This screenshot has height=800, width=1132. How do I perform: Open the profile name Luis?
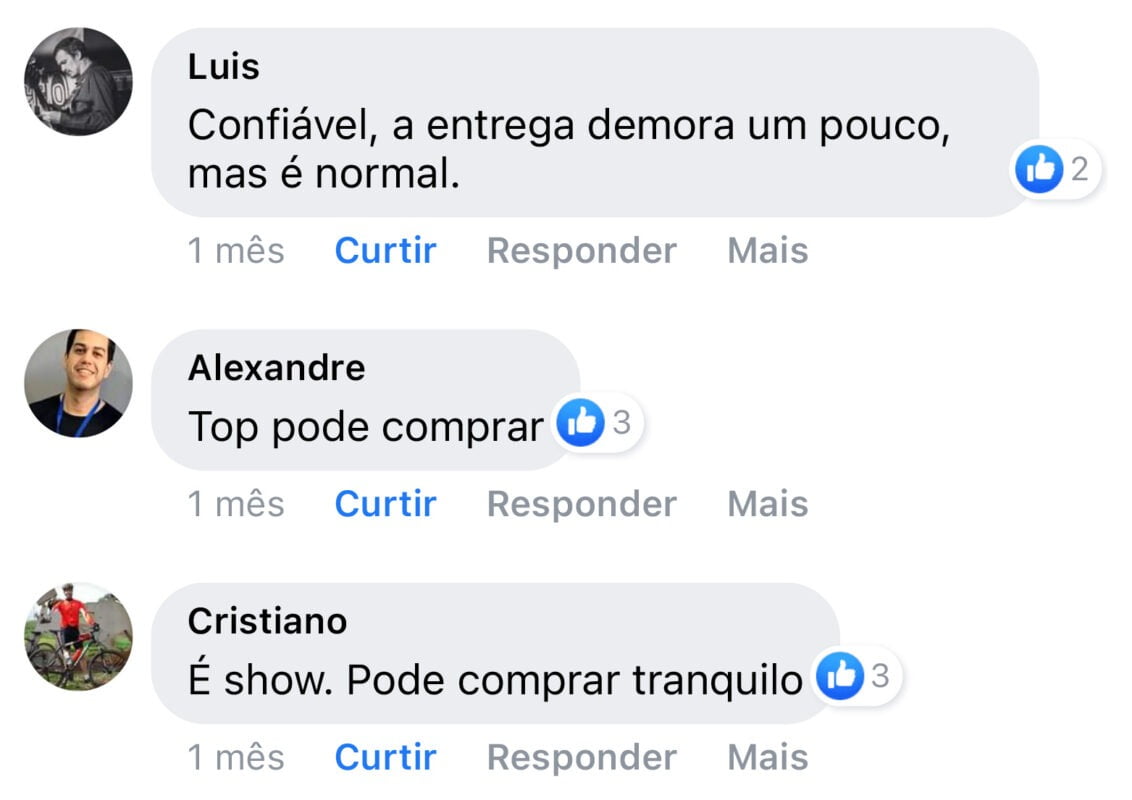223,67
